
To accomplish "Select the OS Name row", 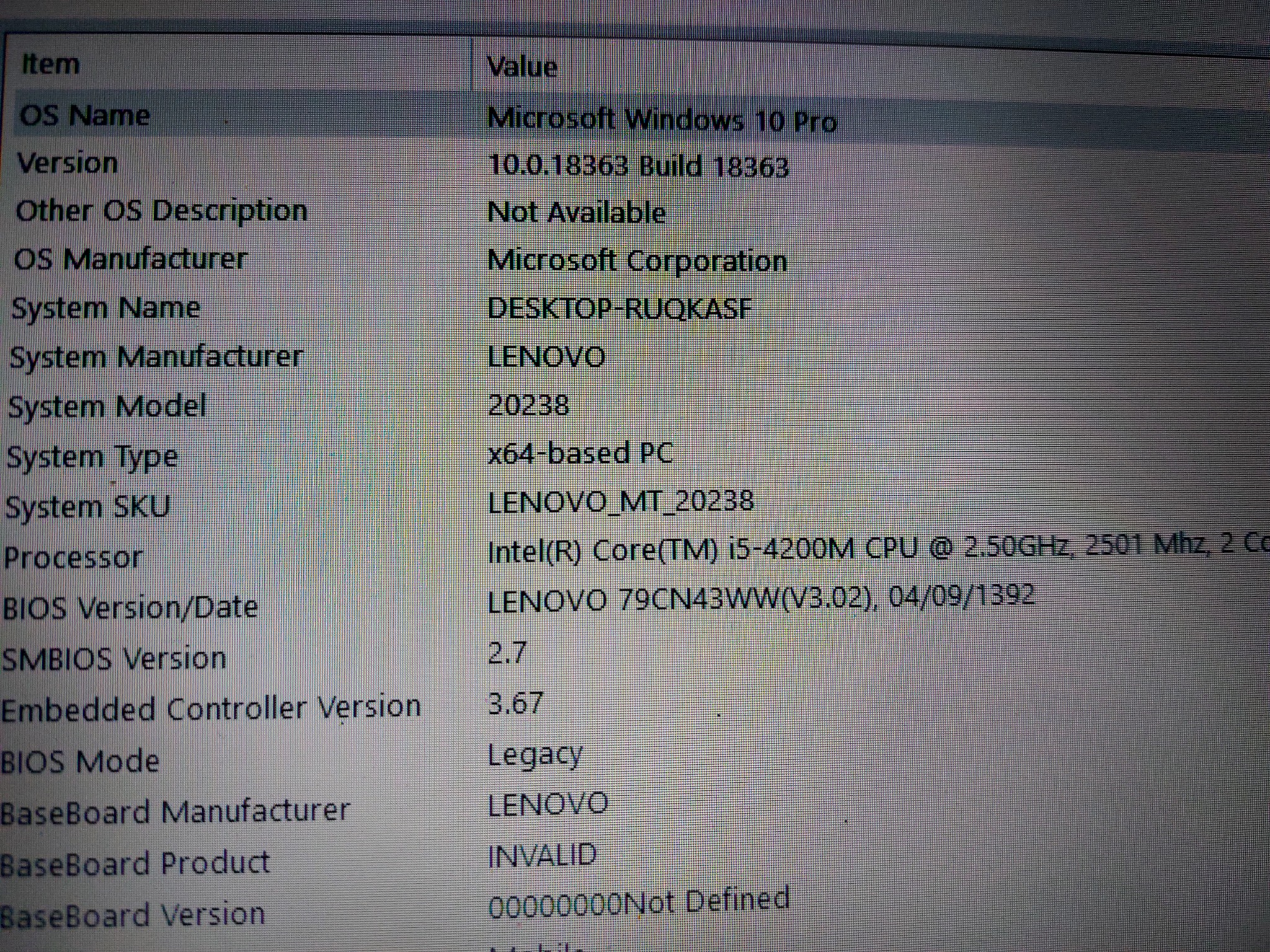I will (85, 116).
